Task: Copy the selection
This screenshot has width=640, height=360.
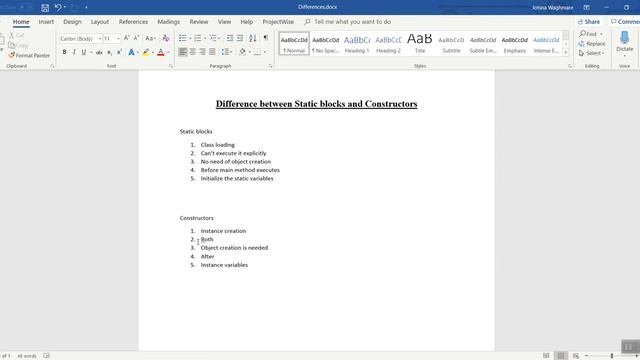Action: click(18, 45)
